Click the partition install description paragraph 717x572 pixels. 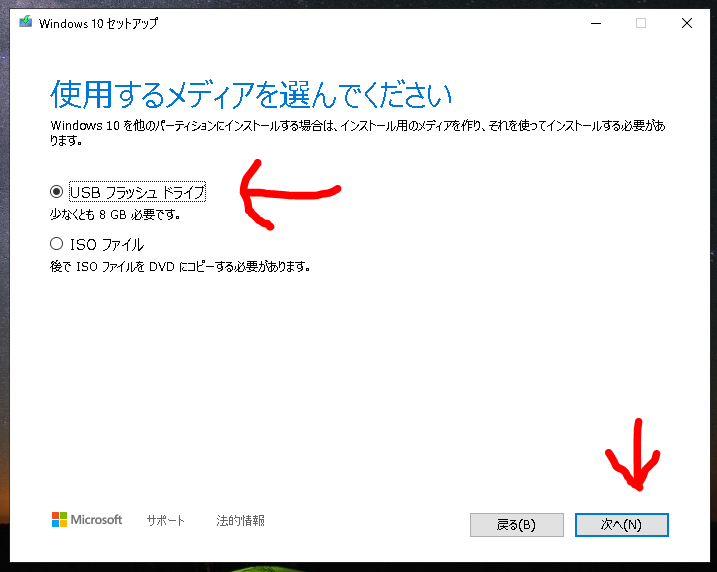[357, 133]
